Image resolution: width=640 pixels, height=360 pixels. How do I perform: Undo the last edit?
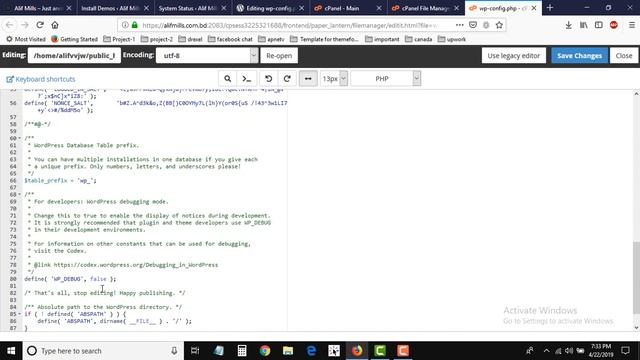click(269, 79)
